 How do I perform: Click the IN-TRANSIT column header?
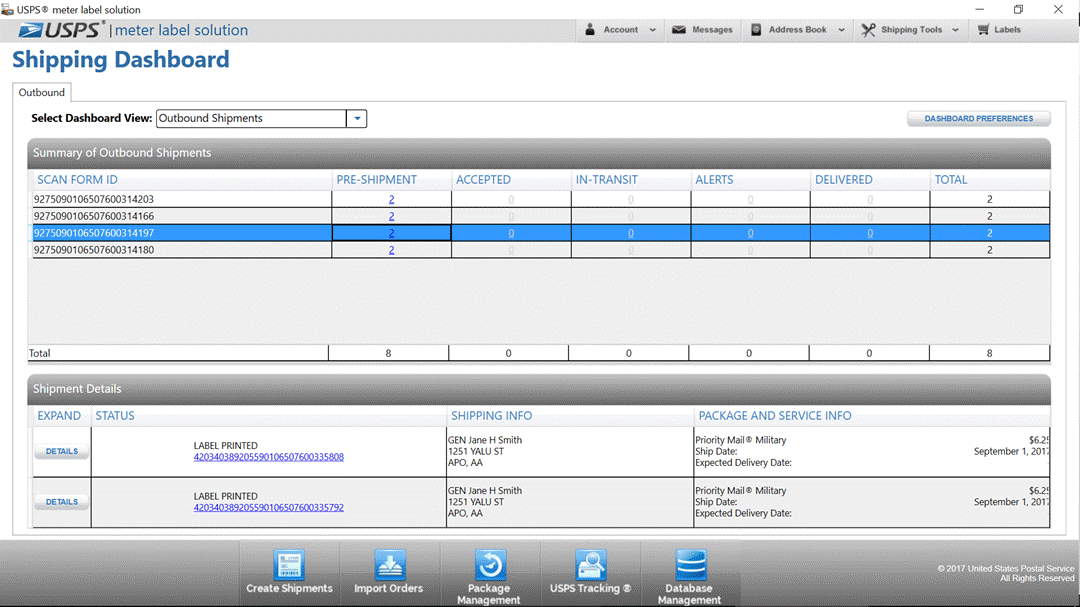[x=607, y=179]
